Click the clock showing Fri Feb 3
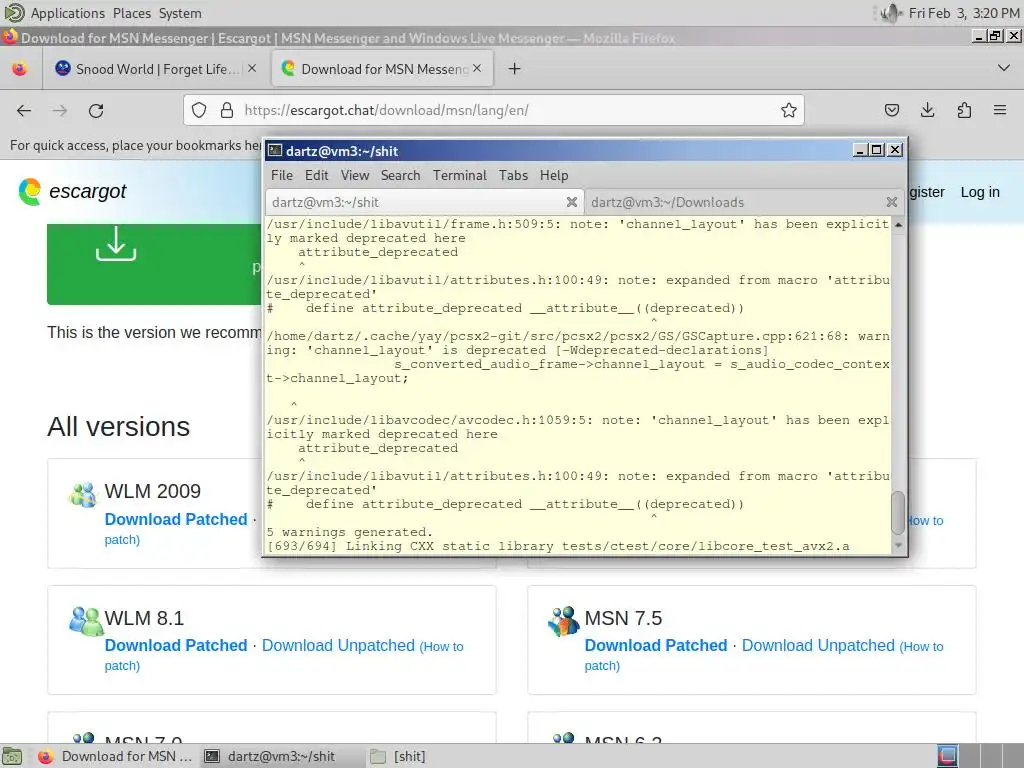The width and height of the screenshot is (1024, 768). [x=964, y=13]
